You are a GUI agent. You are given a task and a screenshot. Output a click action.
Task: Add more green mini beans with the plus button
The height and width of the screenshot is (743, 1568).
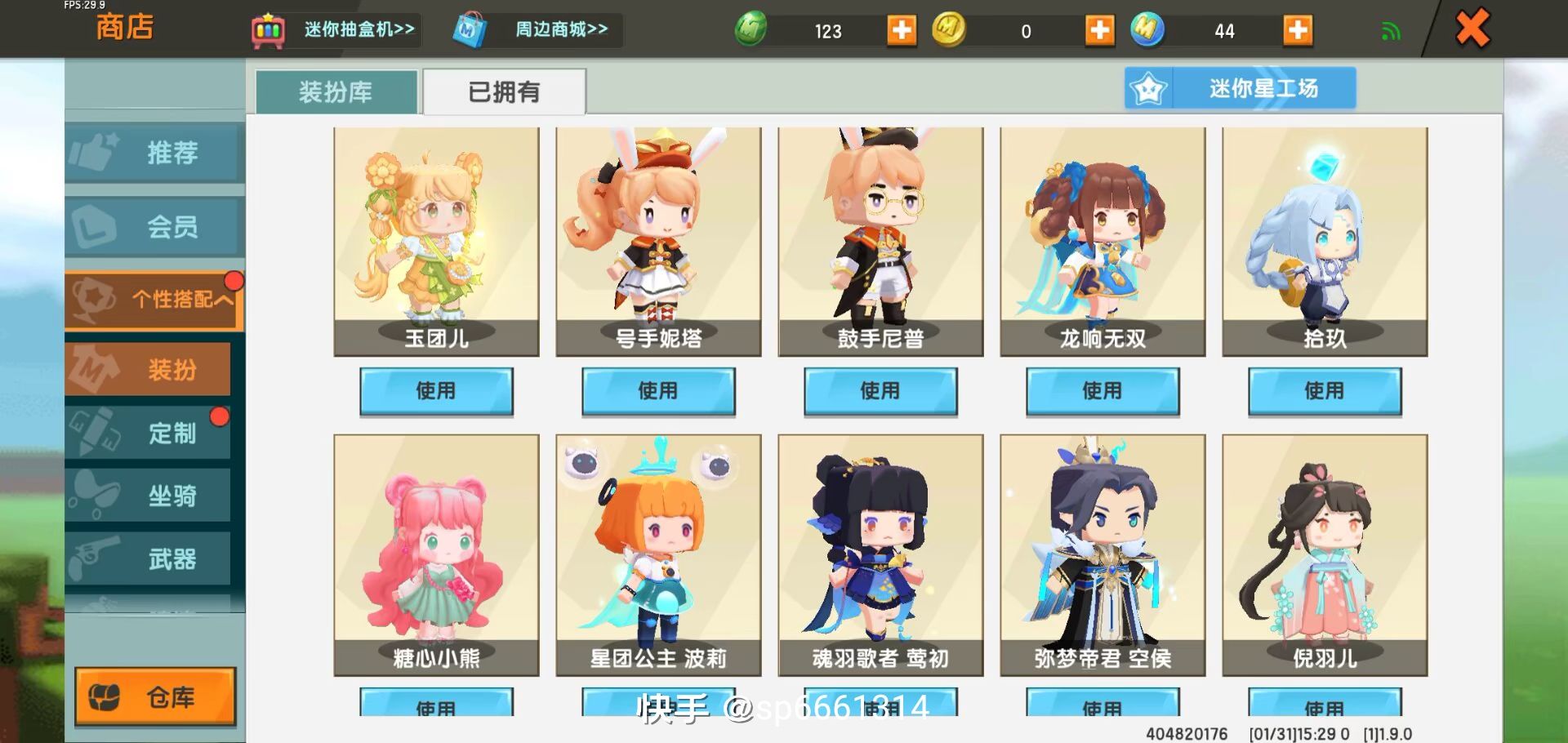[902, 30]
